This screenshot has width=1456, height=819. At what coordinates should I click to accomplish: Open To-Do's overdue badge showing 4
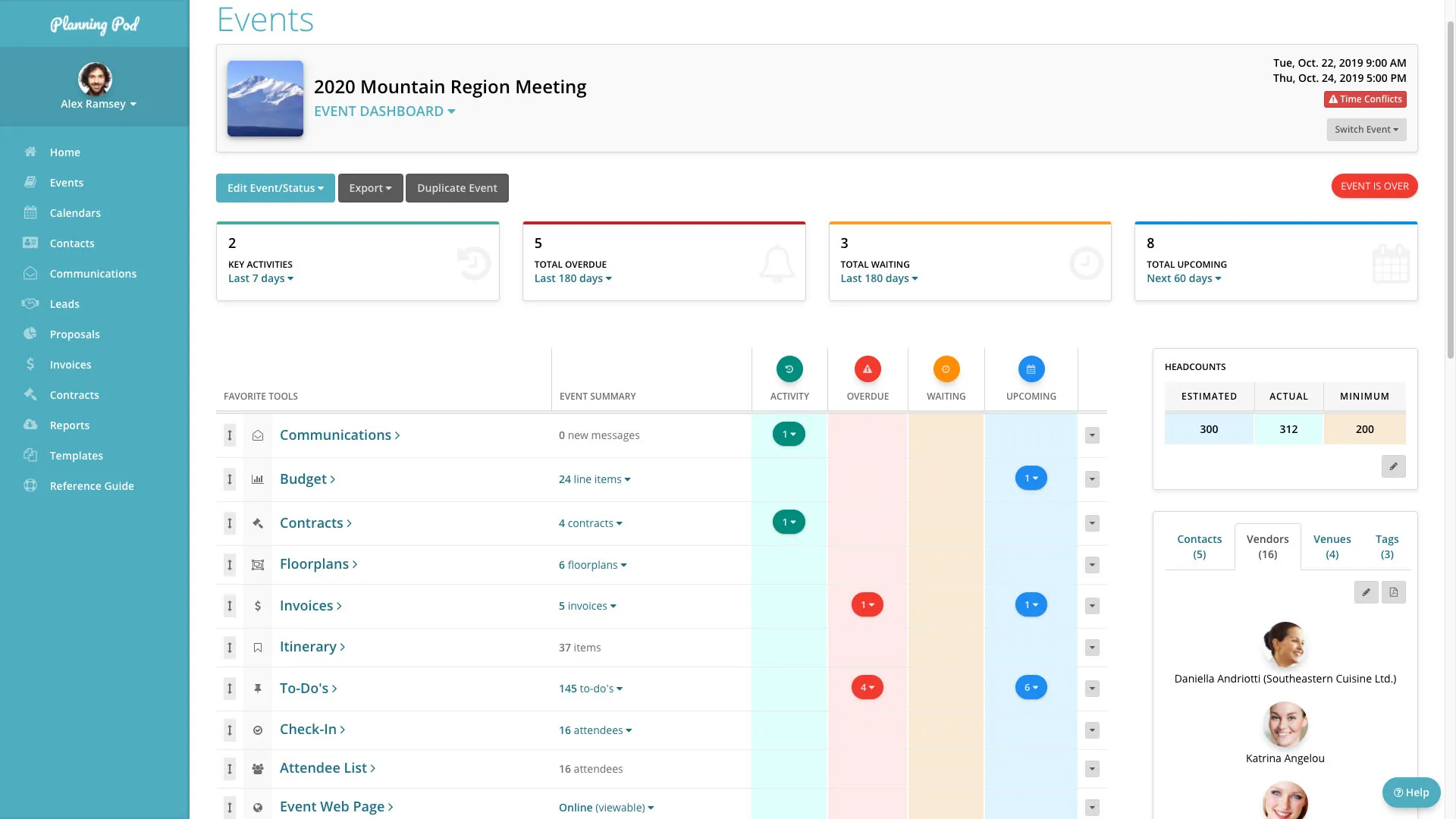pos(868,688)
